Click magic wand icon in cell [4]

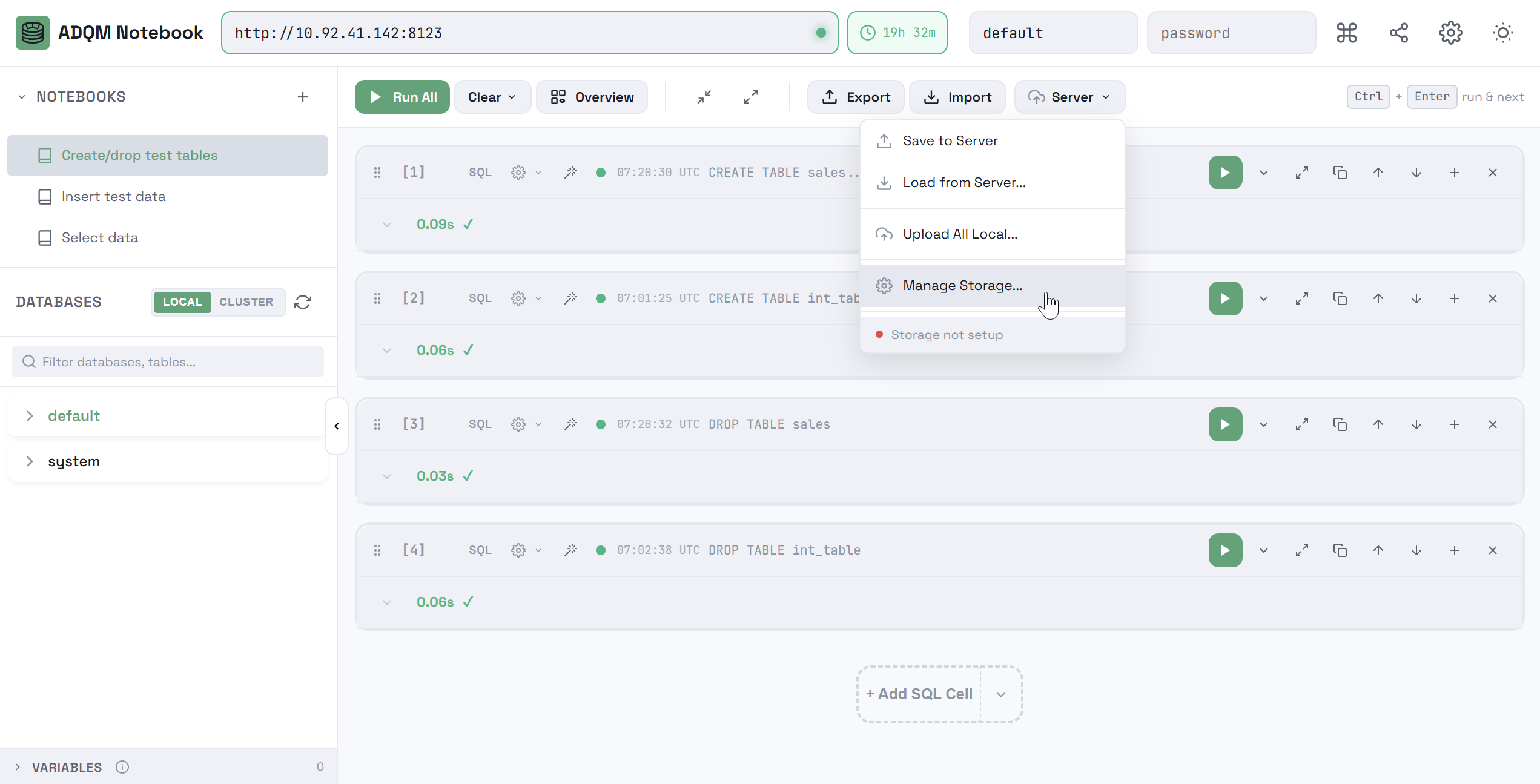click(570, 550)
